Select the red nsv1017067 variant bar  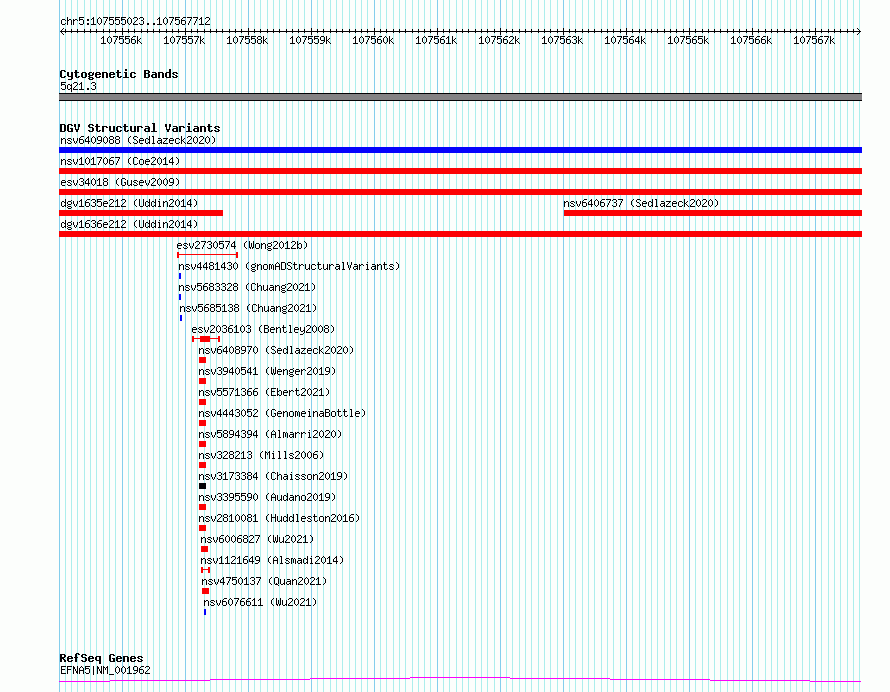click(x=460, y=171)
